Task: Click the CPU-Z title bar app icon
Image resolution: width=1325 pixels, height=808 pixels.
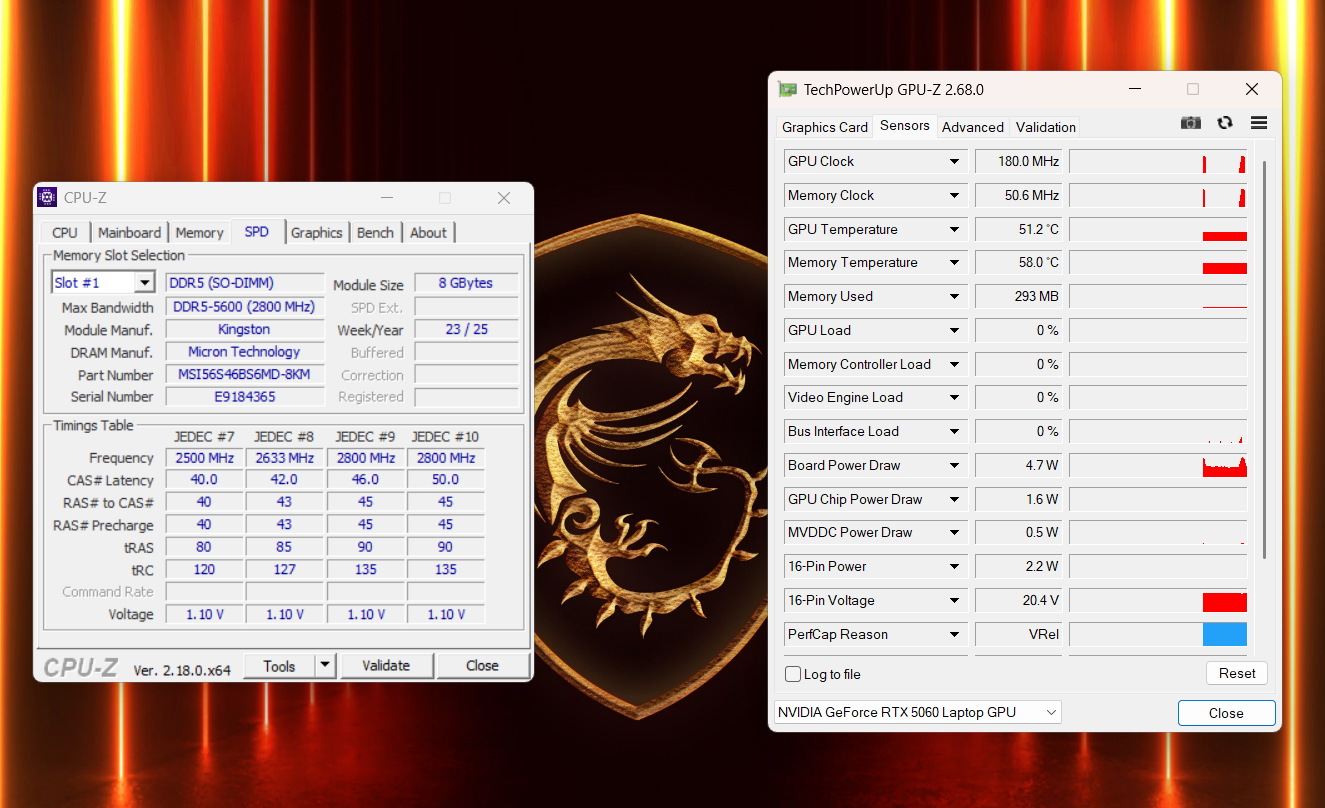Action: click(47, 197)
